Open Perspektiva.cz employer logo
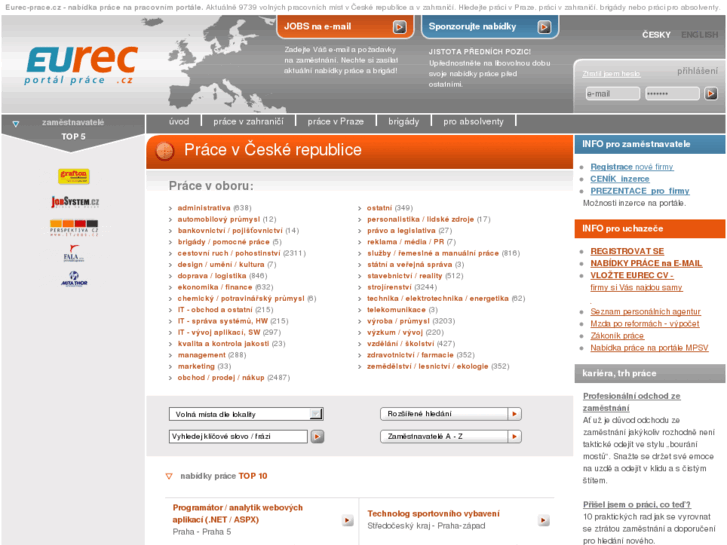This screenshot has width=727, height=545. coord(74,228)
